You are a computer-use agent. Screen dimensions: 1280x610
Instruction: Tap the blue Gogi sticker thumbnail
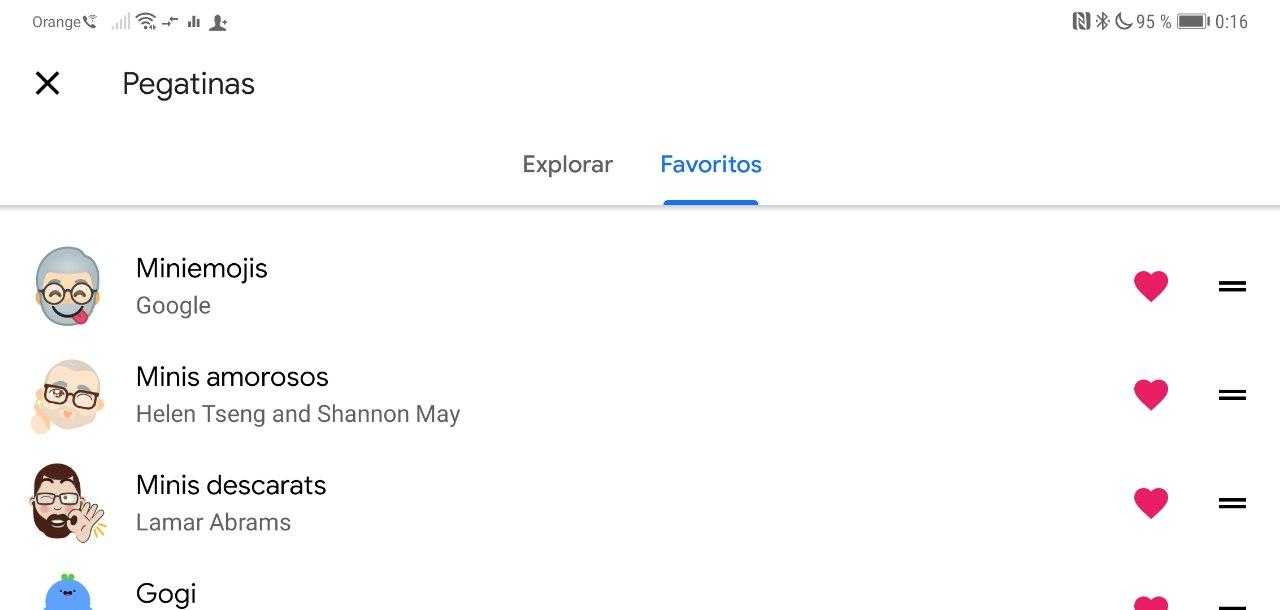click(x=68, y=594)
